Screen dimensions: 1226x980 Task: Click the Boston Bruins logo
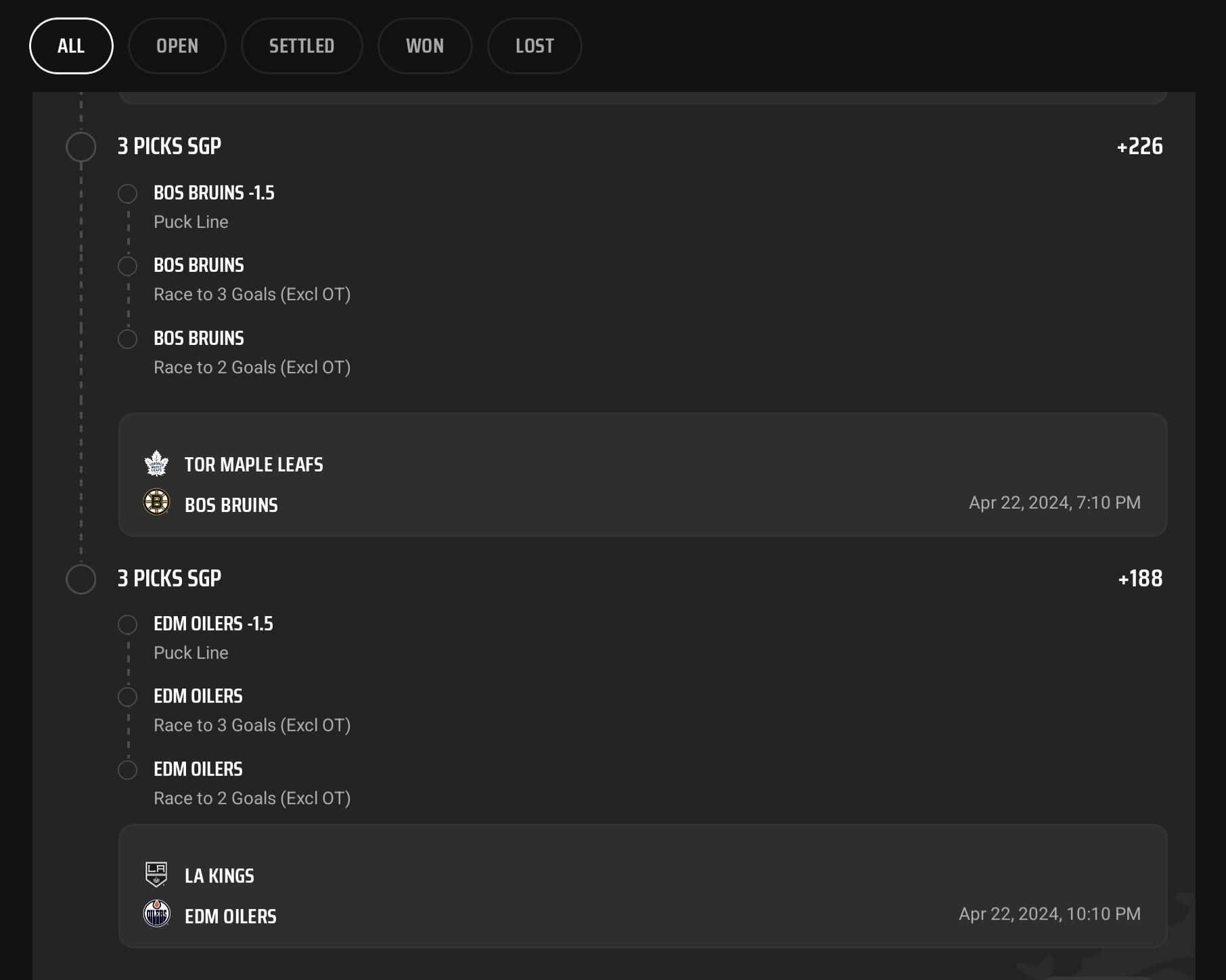[x=156, y=503]
